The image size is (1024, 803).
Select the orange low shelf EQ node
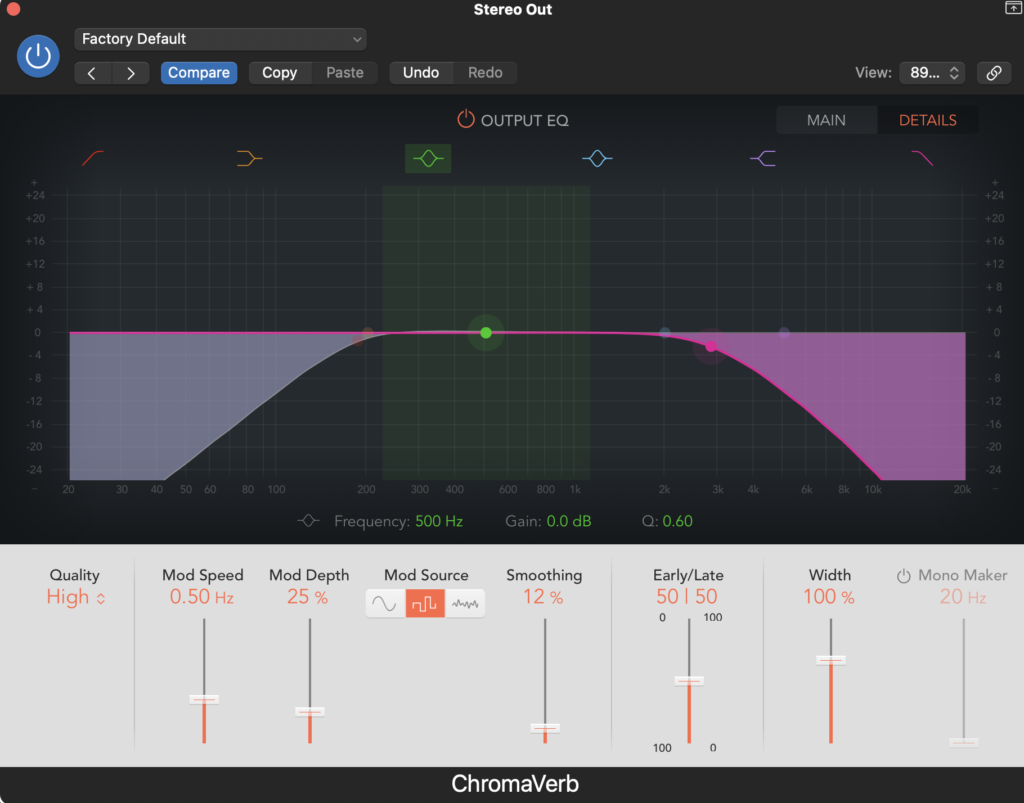click(x=368, y=333)
